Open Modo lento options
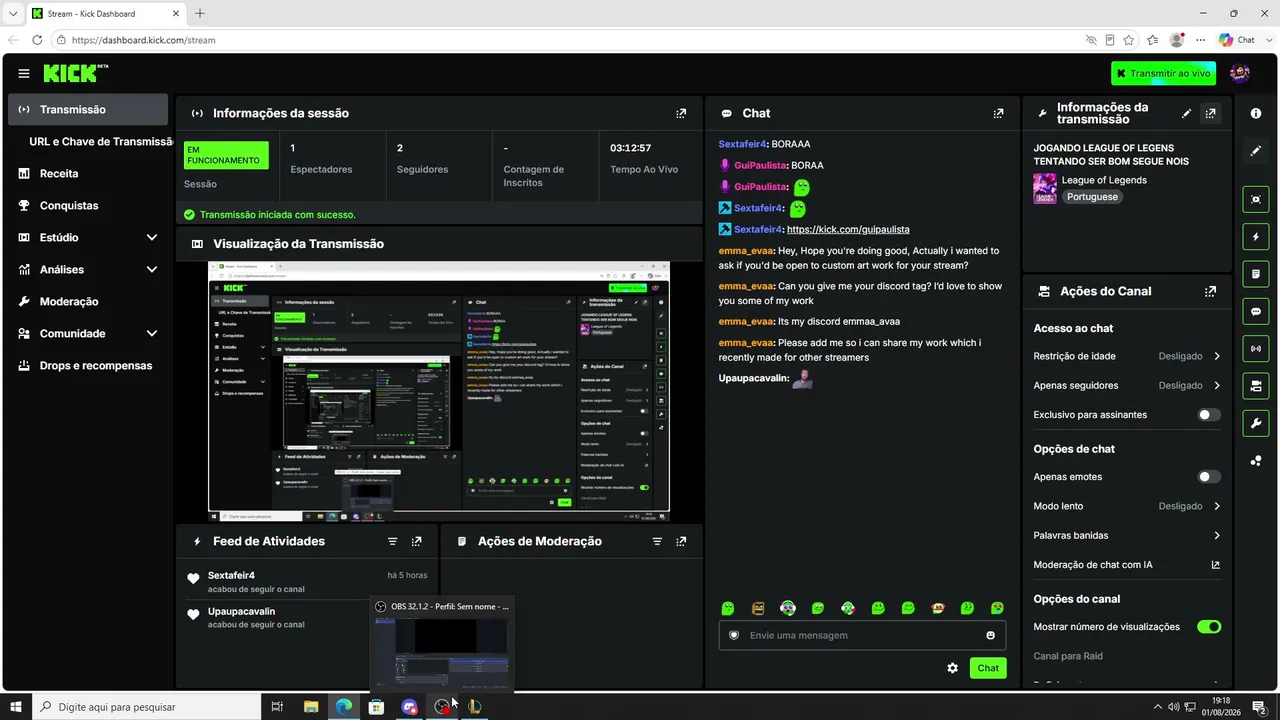1280x720 pixels. pyautogui.click(x=1127, y=506)
